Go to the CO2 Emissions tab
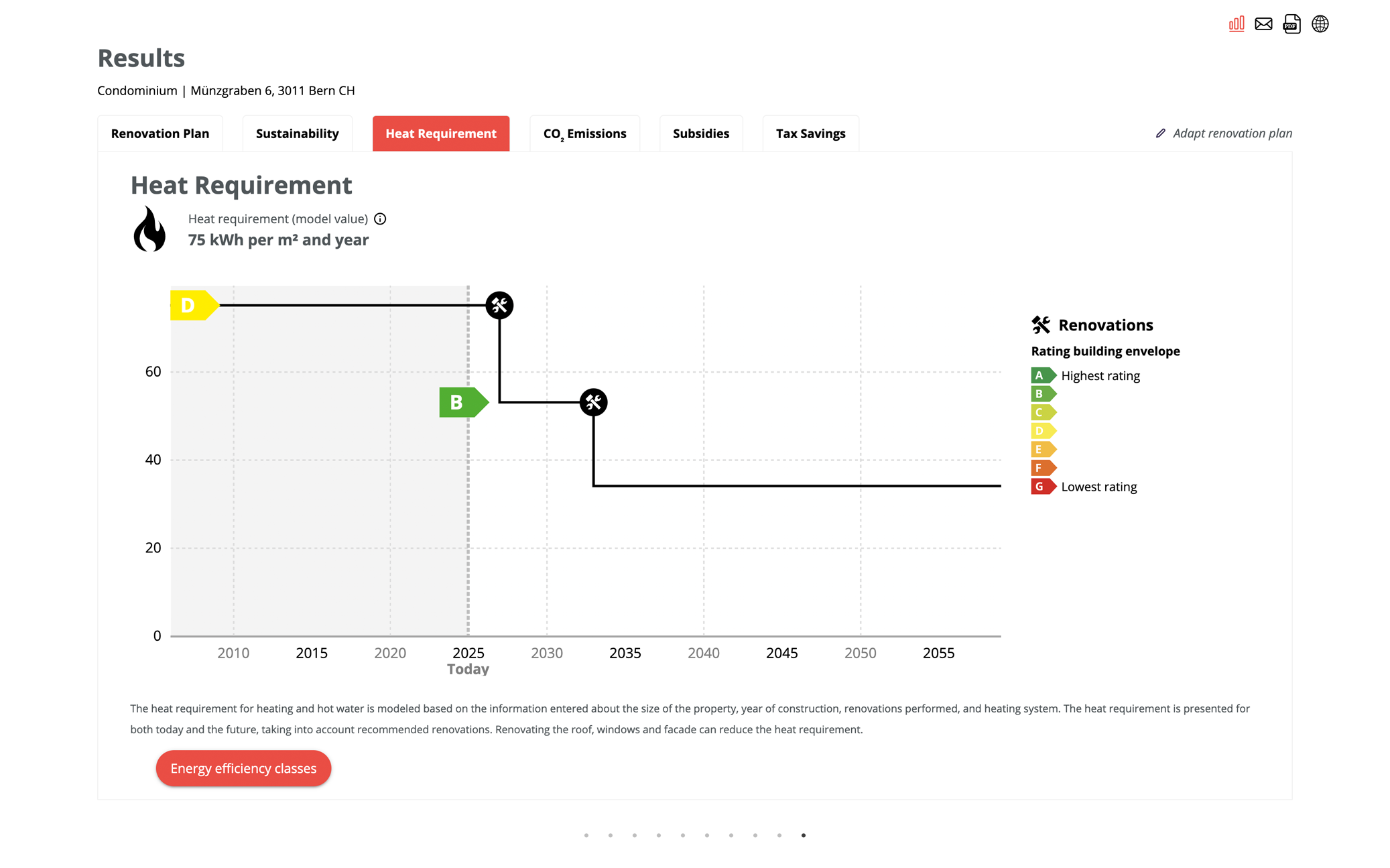 [x=584, y=133]
